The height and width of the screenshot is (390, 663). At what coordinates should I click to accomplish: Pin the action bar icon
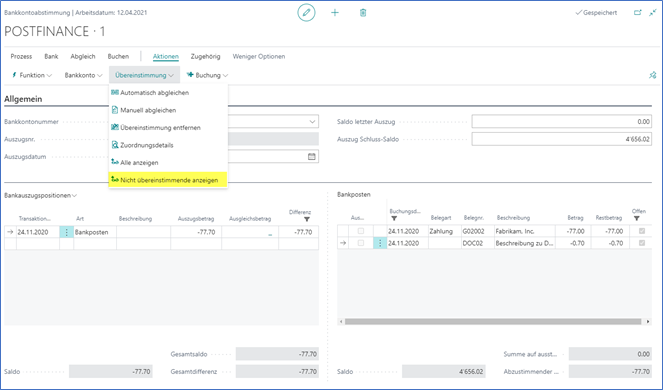click(x=652, y=75)
